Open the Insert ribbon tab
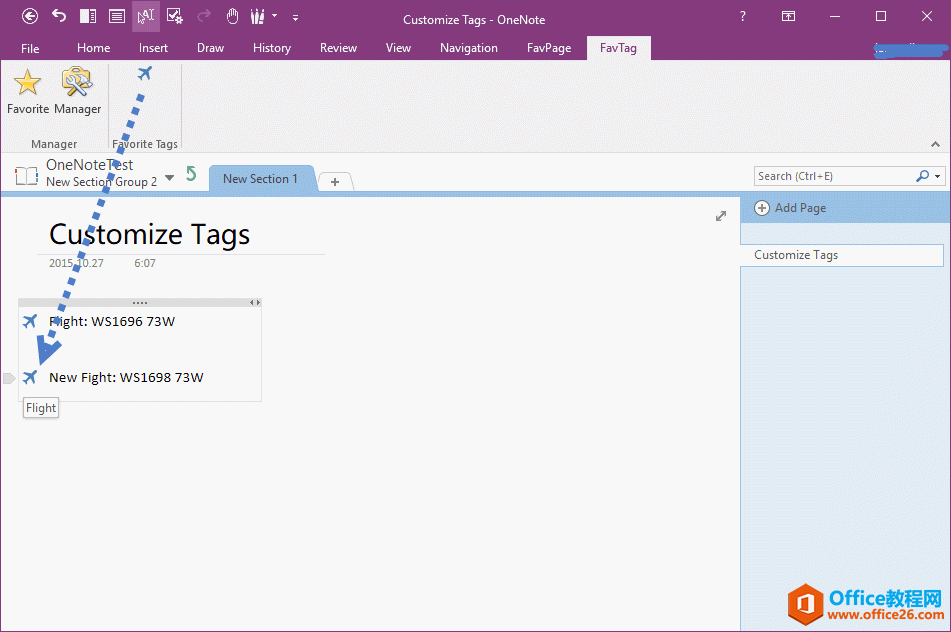This screenshot has width=951, height=632. coord(153,48)
